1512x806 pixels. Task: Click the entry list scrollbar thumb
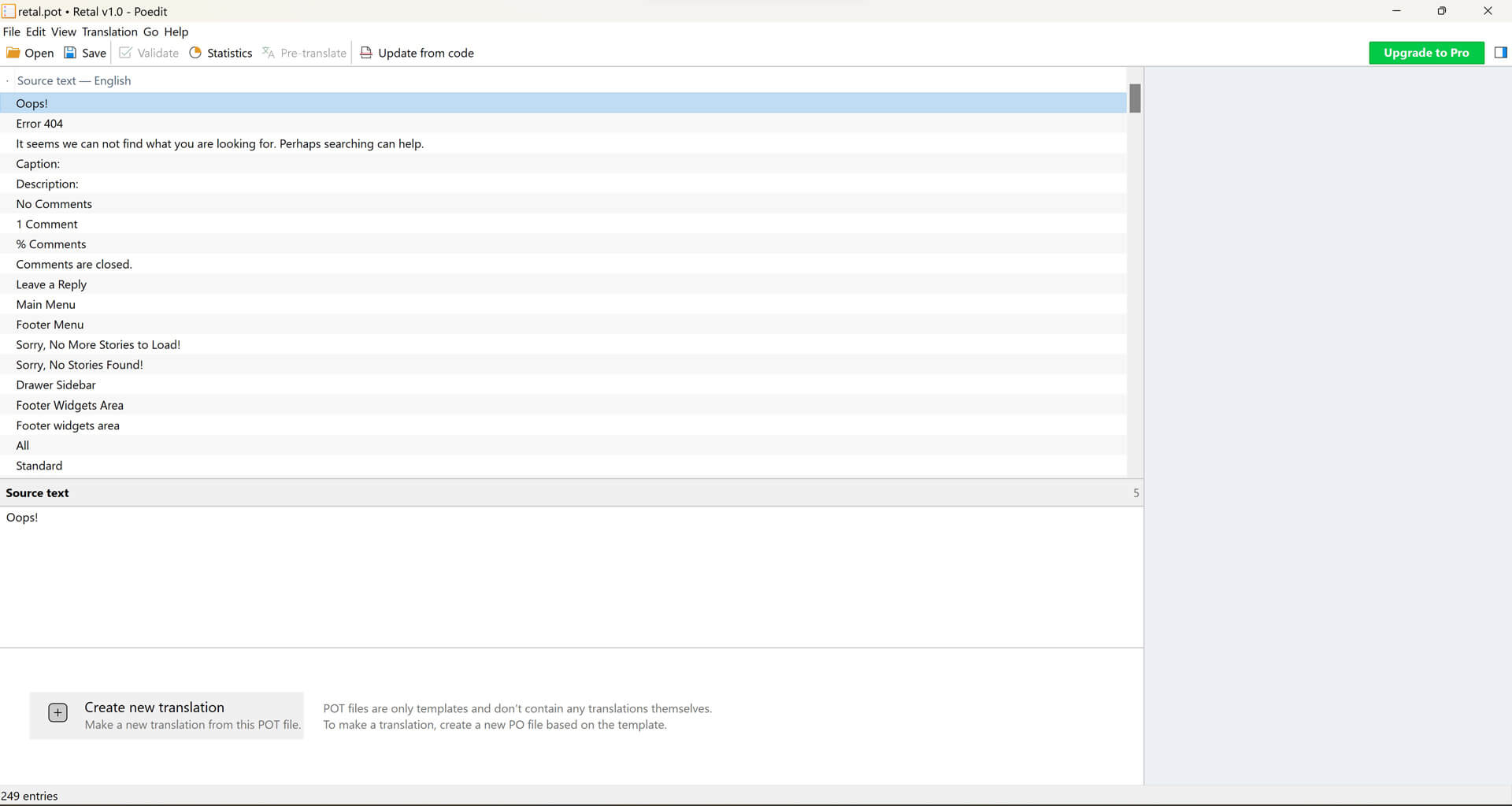(1135, 98)
